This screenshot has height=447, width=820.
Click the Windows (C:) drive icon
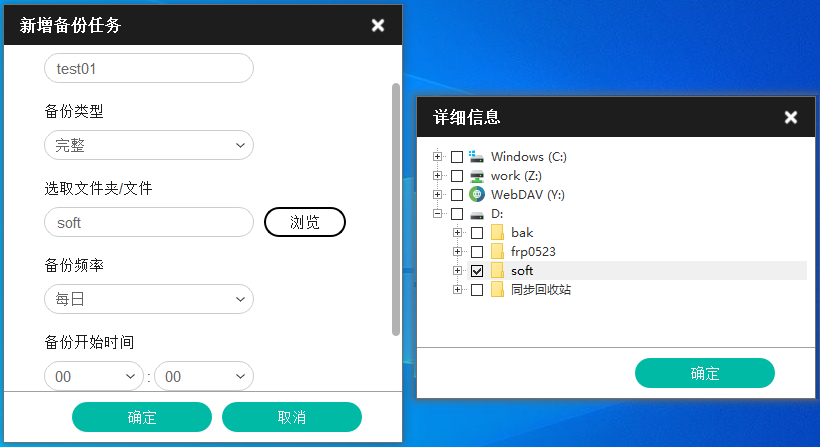[476, 156]
